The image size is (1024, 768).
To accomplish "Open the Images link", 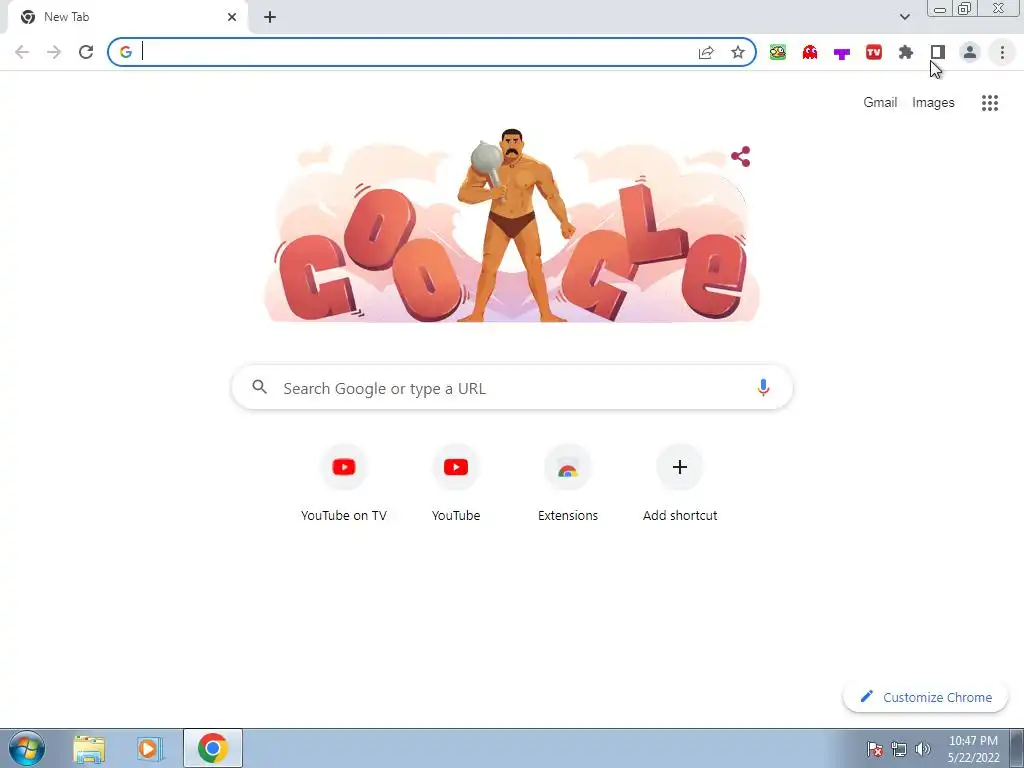I will point(933,103).
